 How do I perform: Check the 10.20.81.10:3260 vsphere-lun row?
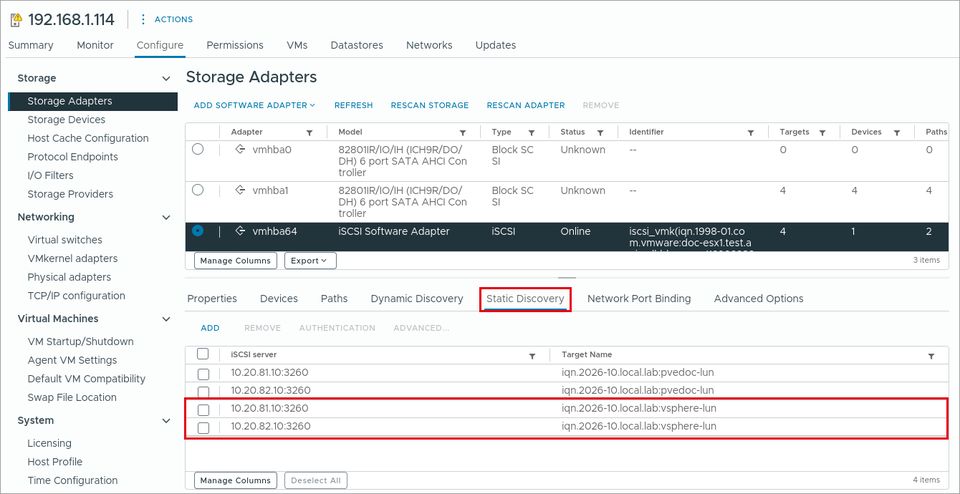tap(204, 409)
